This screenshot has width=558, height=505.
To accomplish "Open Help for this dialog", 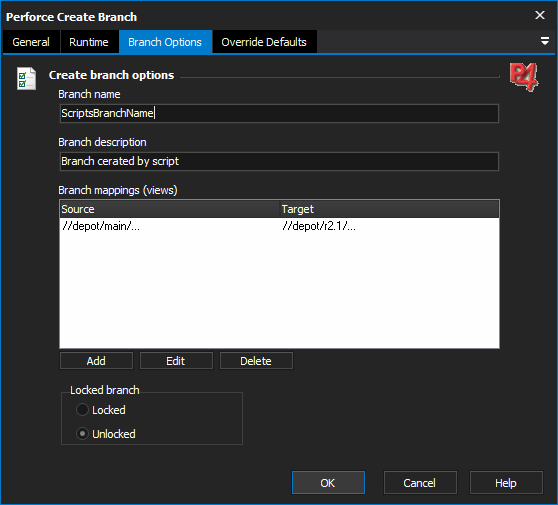I will click(x=506, y=483).
